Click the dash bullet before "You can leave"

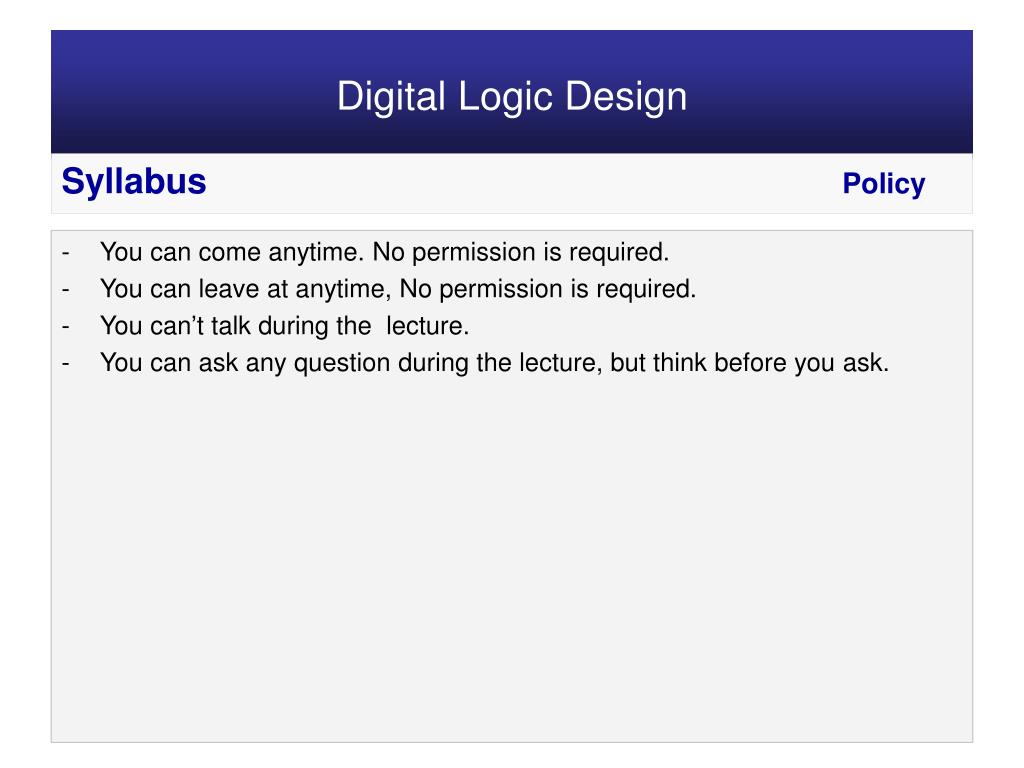(65, 290)
